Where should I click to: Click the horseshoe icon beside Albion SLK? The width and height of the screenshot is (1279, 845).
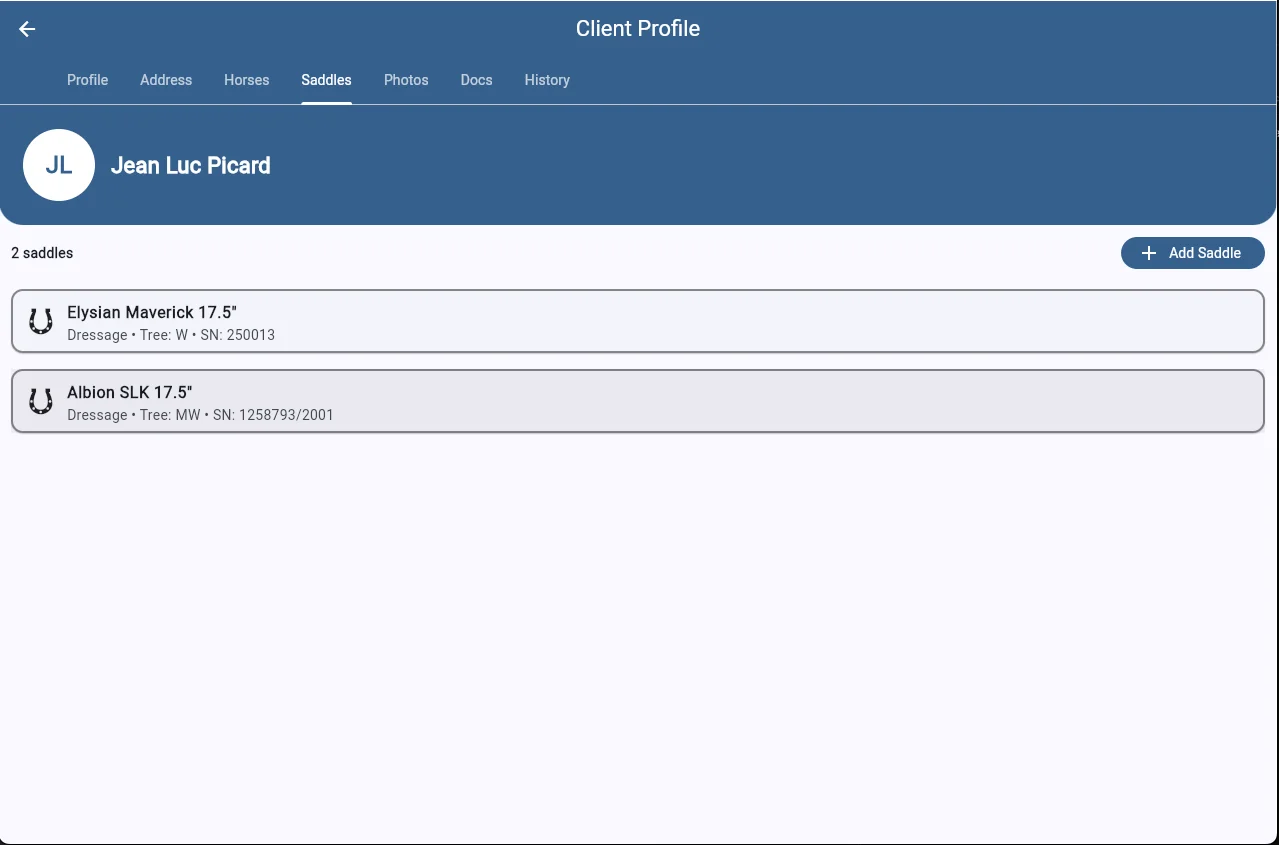coord(41,401)
